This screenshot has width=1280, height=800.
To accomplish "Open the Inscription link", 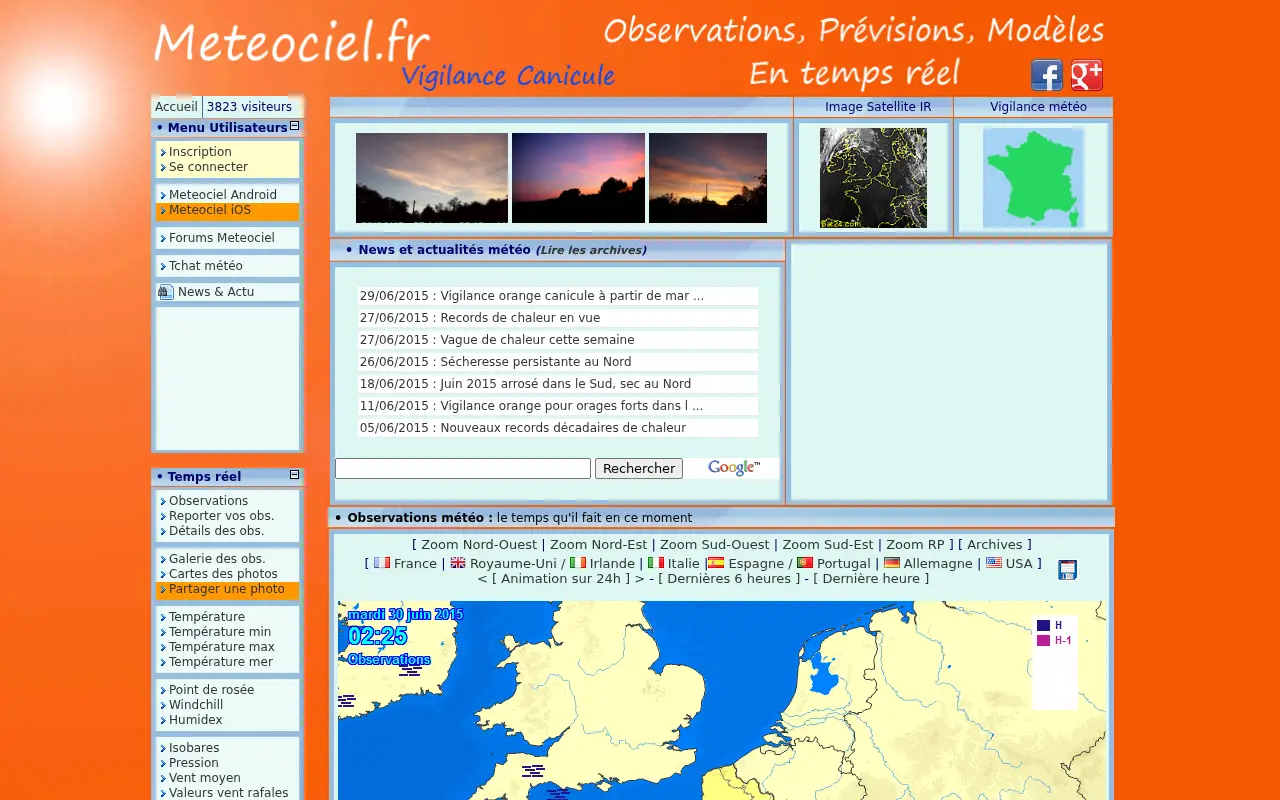I will coord(200,152).
